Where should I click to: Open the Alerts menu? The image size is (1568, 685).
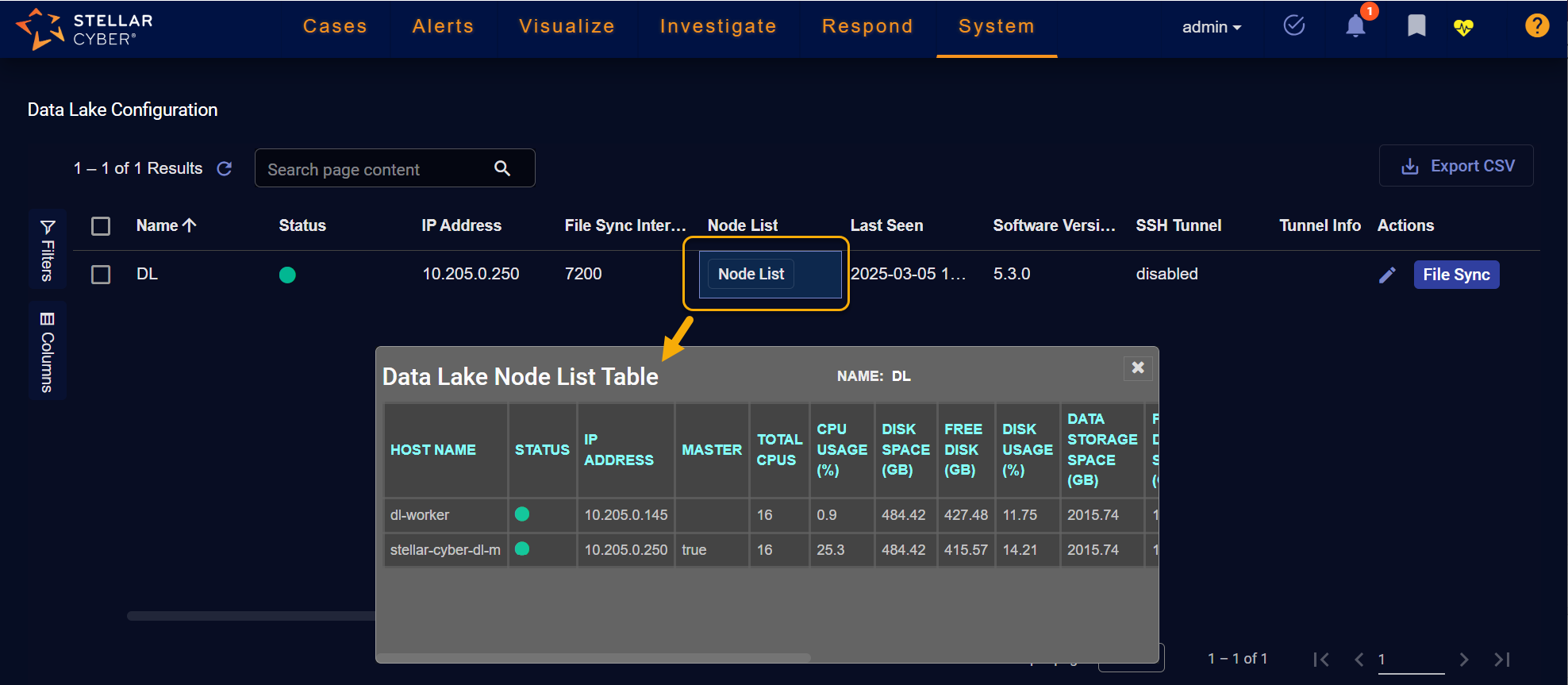click(x=443, y=26)
